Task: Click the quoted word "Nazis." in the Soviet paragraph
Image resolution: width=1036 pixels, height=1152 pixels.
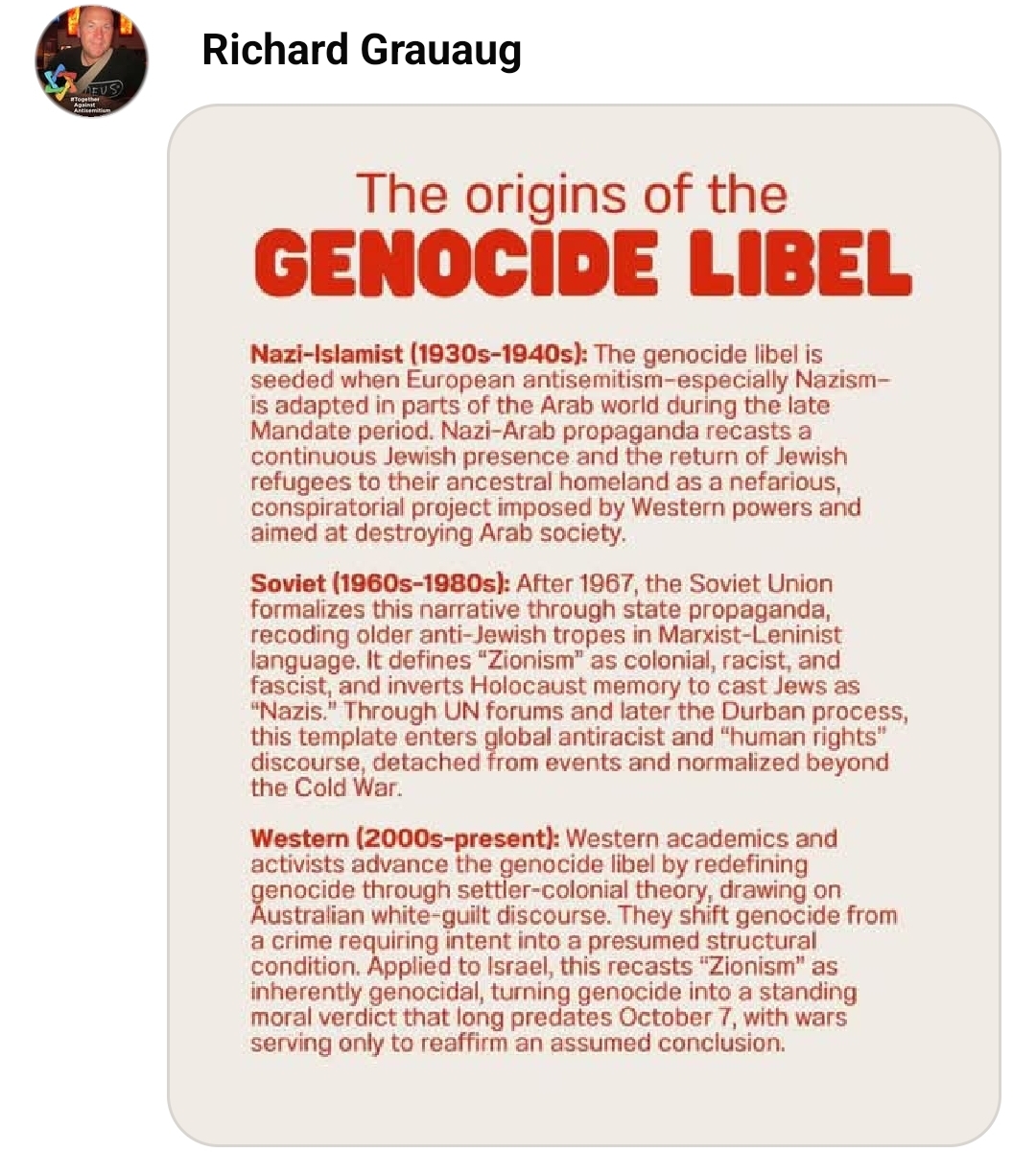Action: pos(294,711)
